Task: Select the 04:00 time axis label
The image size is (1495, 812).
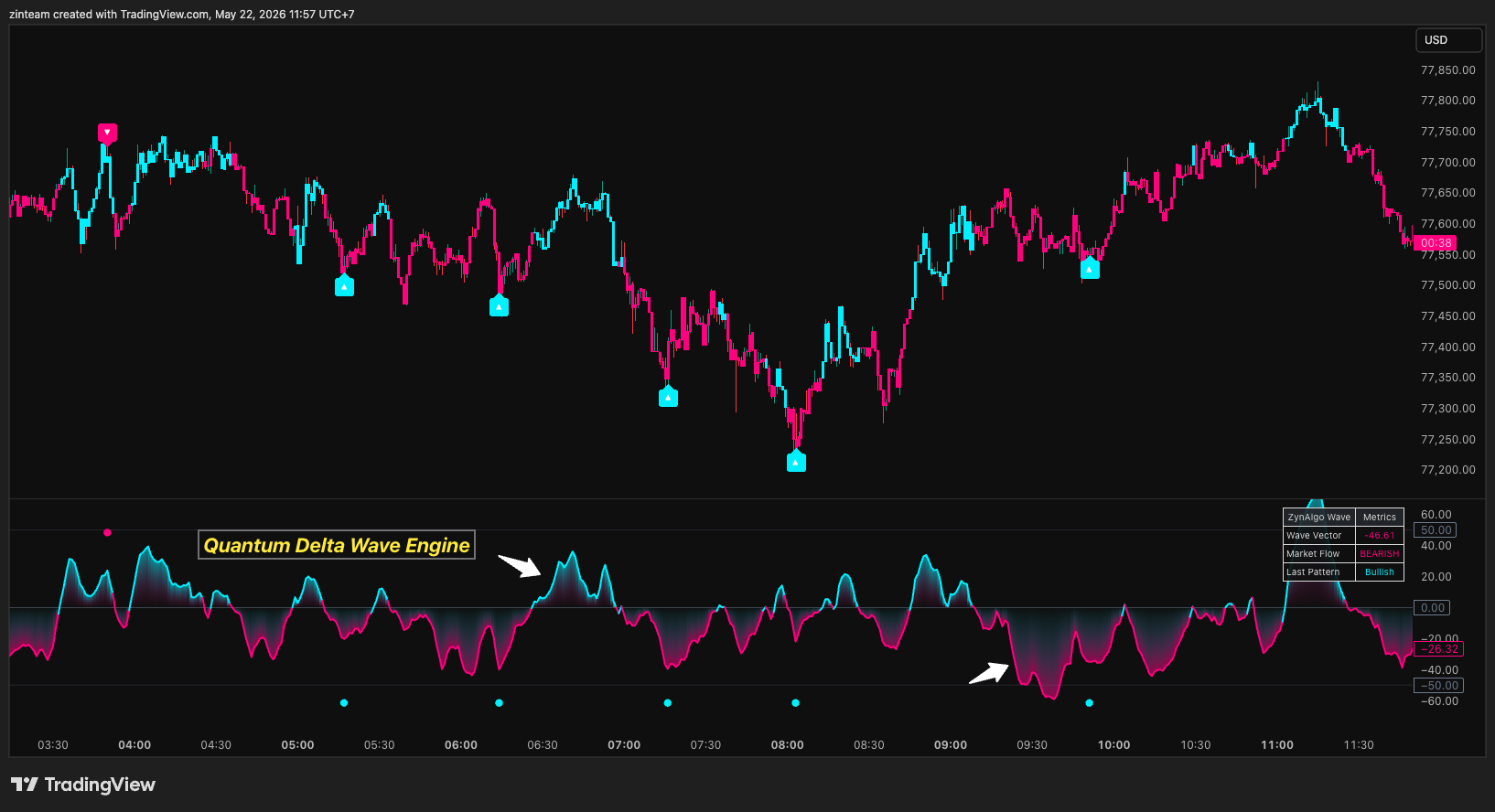Action: [134, 745]
